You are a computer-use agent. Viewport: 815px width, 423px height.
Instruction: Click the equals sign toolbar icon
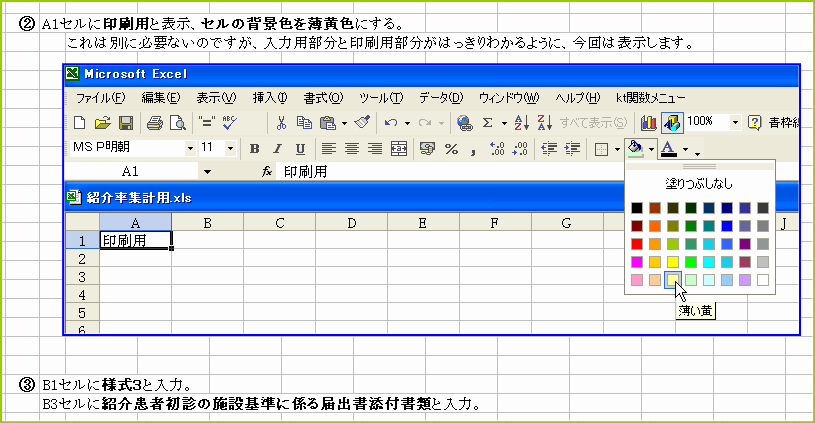pos(206,123)
